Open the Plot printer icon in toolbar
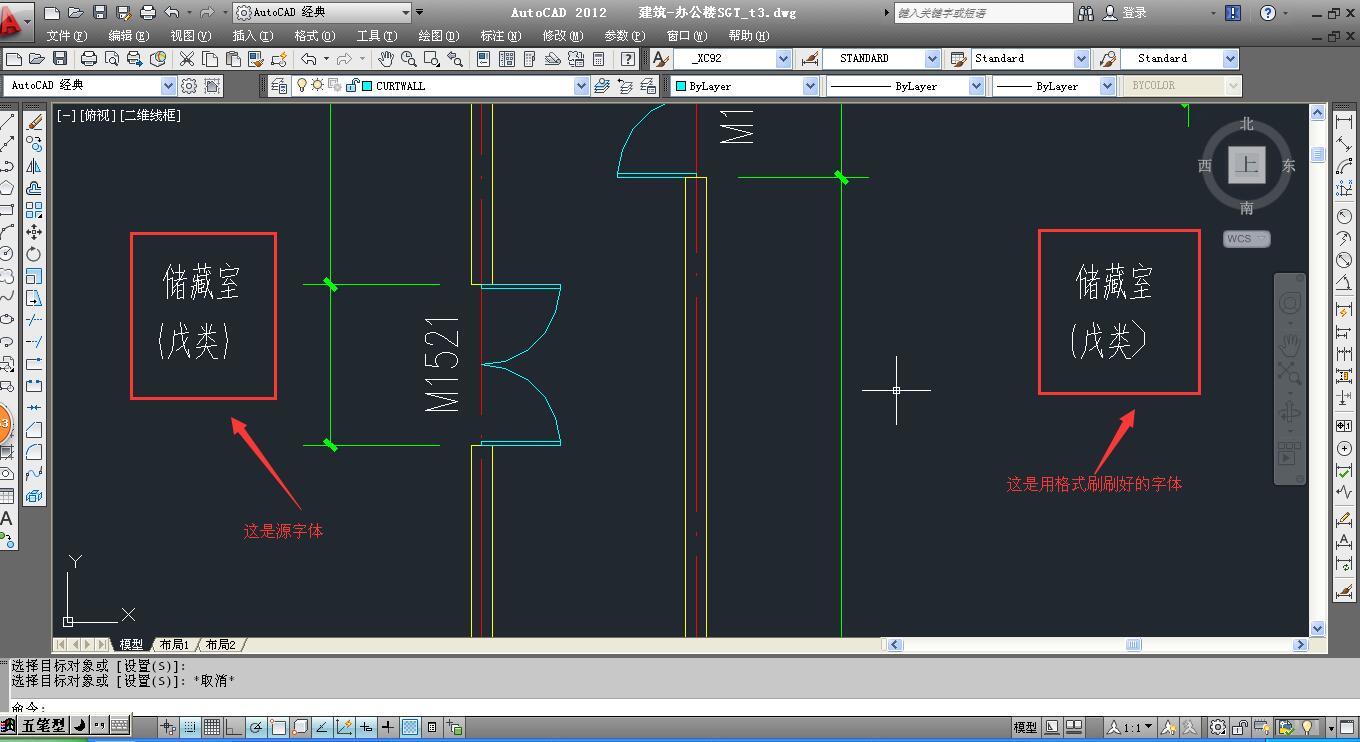 coord(89,59)
